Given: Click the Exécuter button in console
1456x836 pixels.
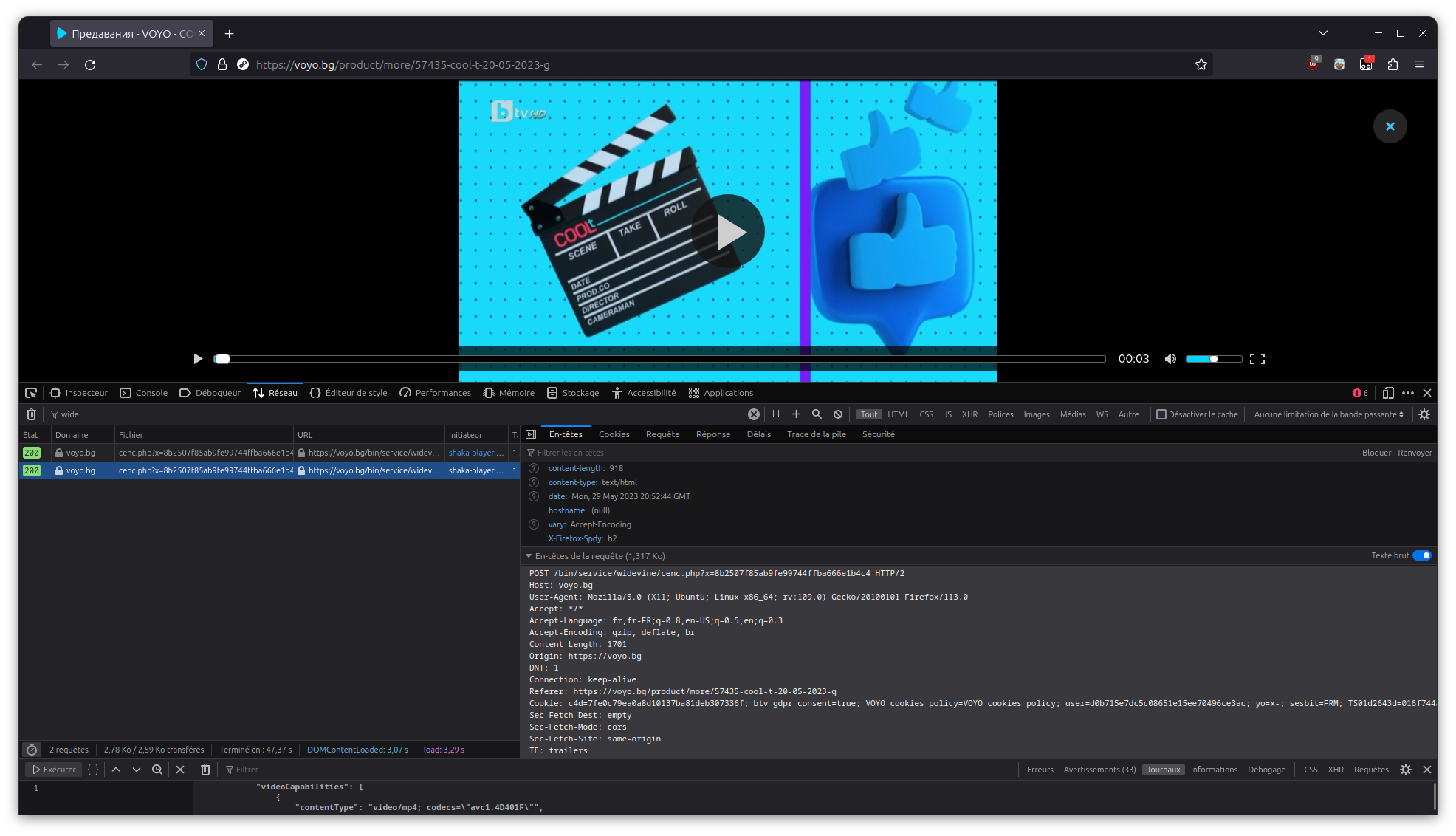Looking at the screenshot, I should point(53,770).
